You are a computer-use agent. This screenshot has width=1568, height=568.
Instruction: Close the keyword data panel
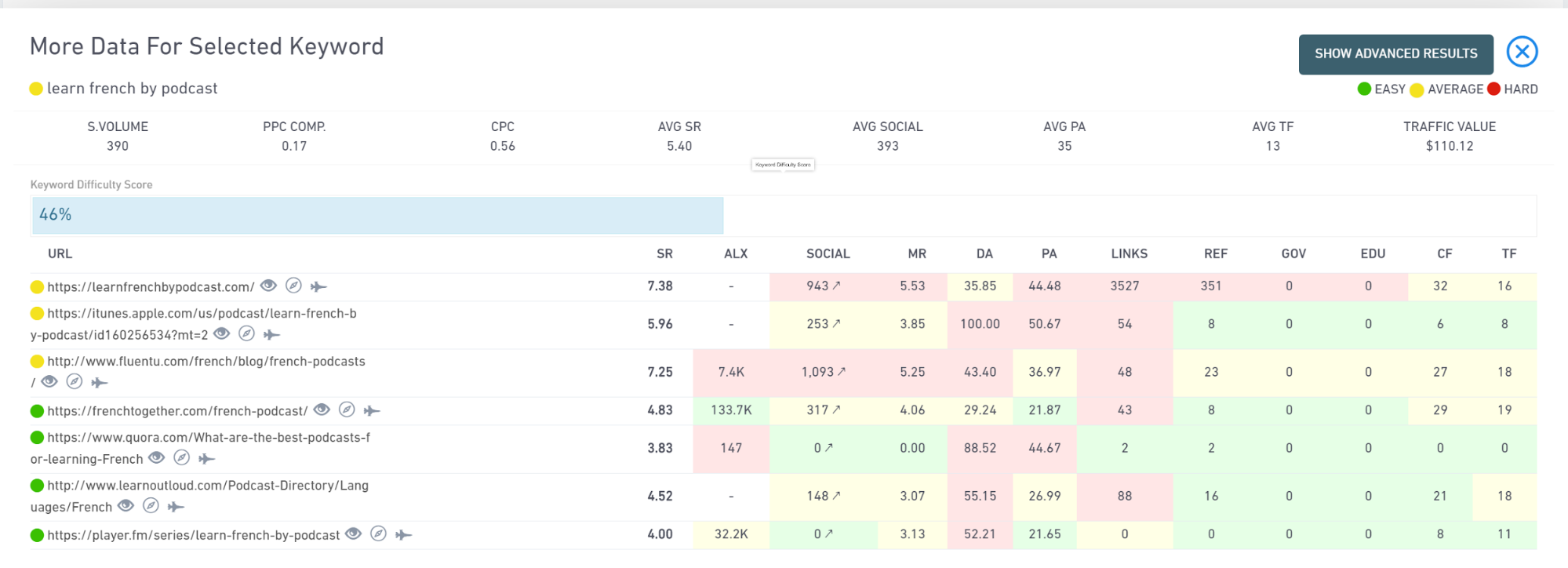[x=1522, y=53]
